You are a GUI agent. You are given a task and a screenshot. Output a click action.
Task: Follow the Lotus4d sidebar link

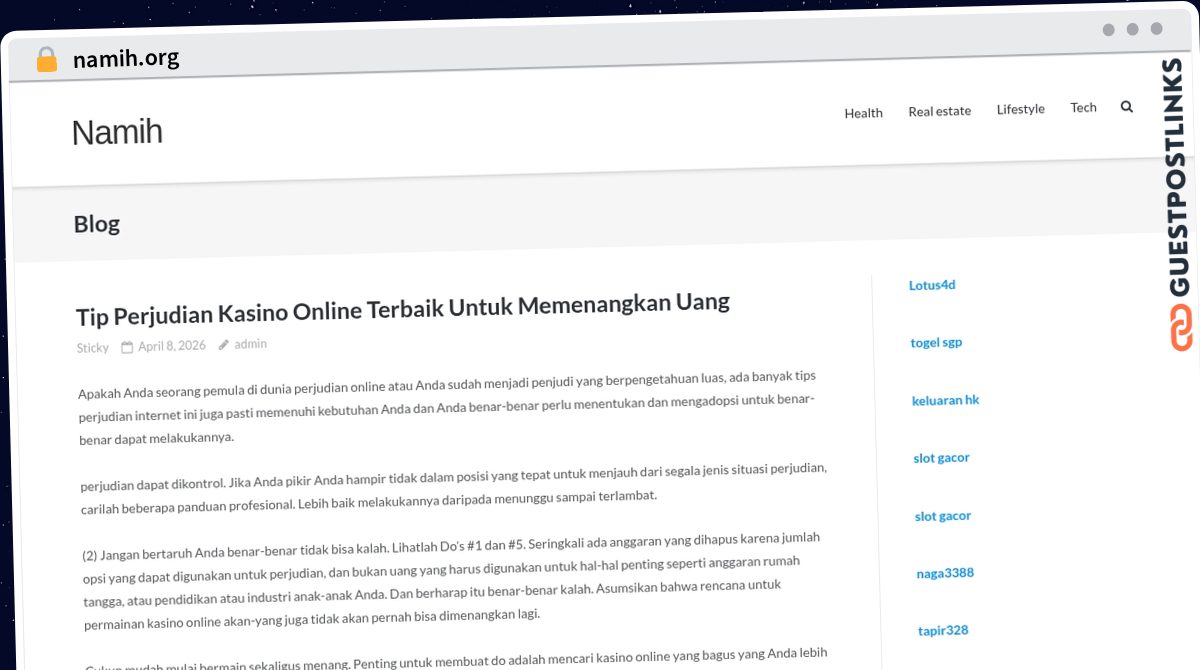(932, 285)
